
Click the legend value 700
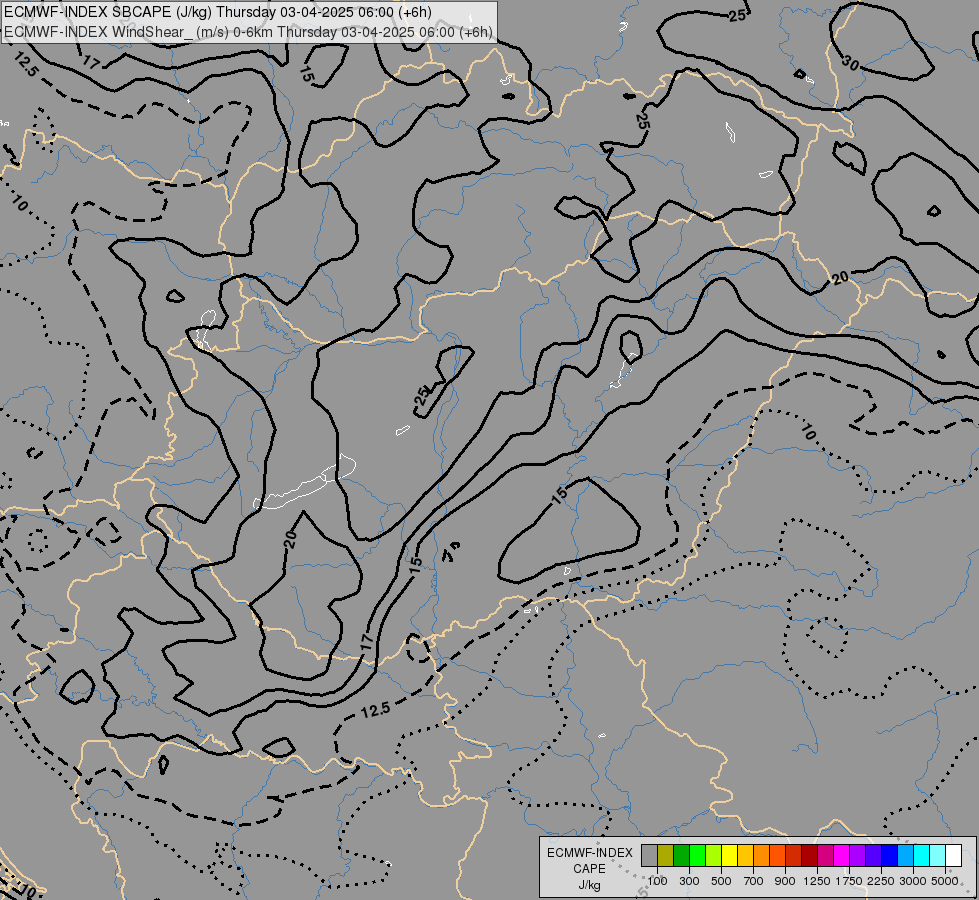[x=753, y=881]
